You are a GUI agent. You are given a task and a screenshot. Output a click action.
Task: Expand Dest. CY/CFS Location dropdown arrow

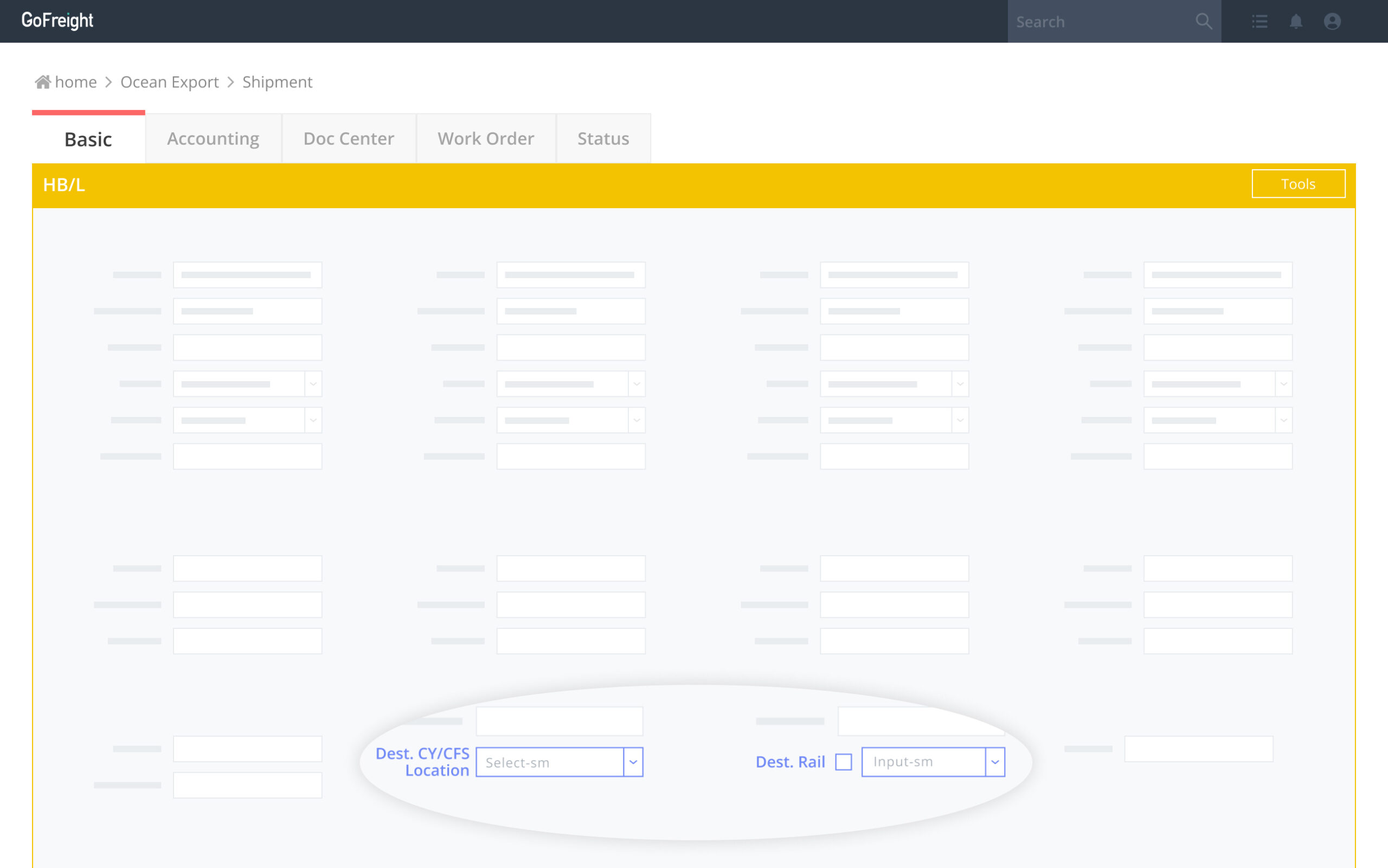click(633, 762)
